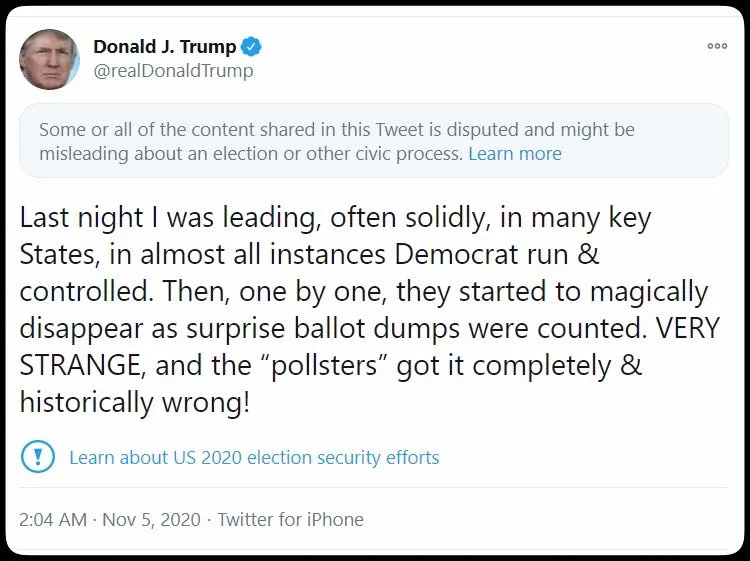Click the exclamation info icon
The image size is (750, 561).
point(38,457)
